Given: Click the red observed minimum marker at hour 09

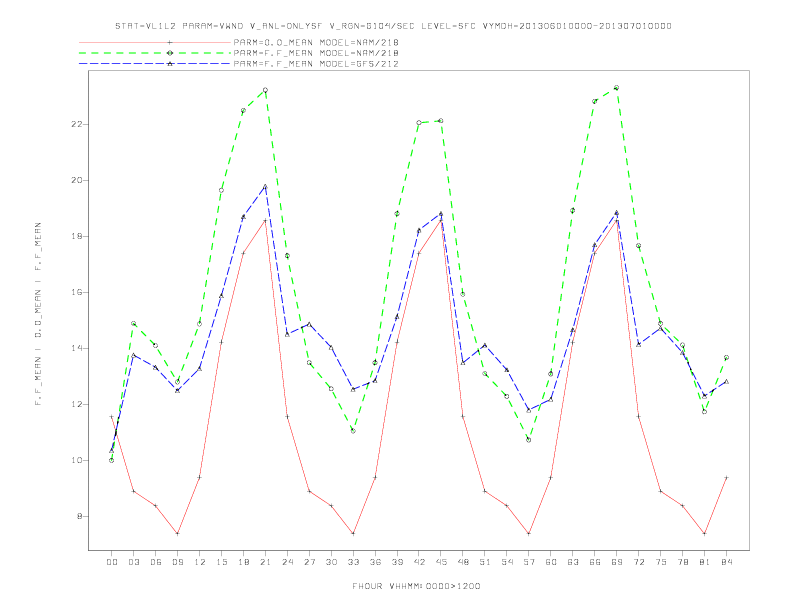Looking at the screenshot, I should pyautogui.click(x=177, y=534).
